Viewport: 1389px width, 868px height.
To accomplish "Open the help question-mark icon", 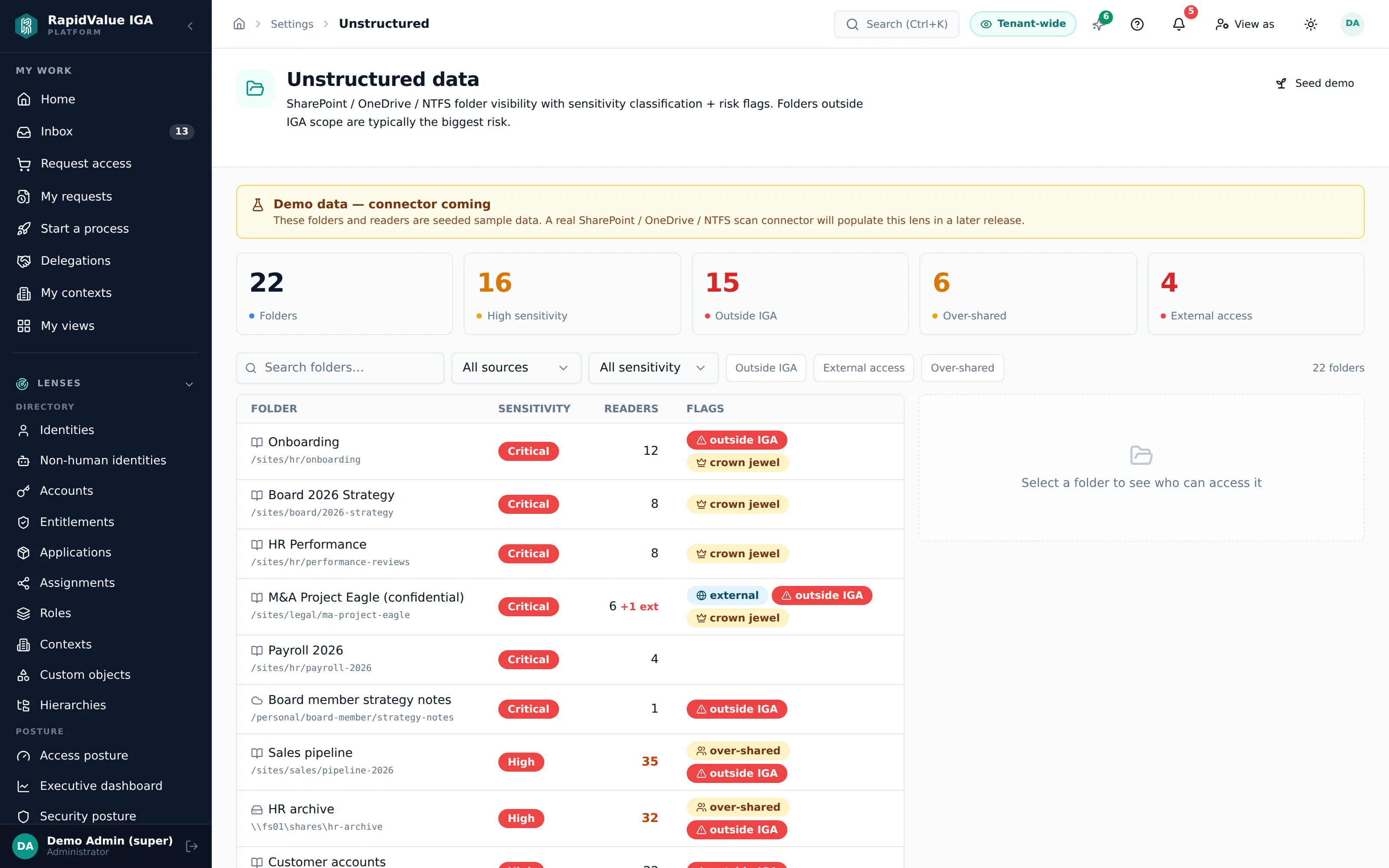I will point(1137,24).
